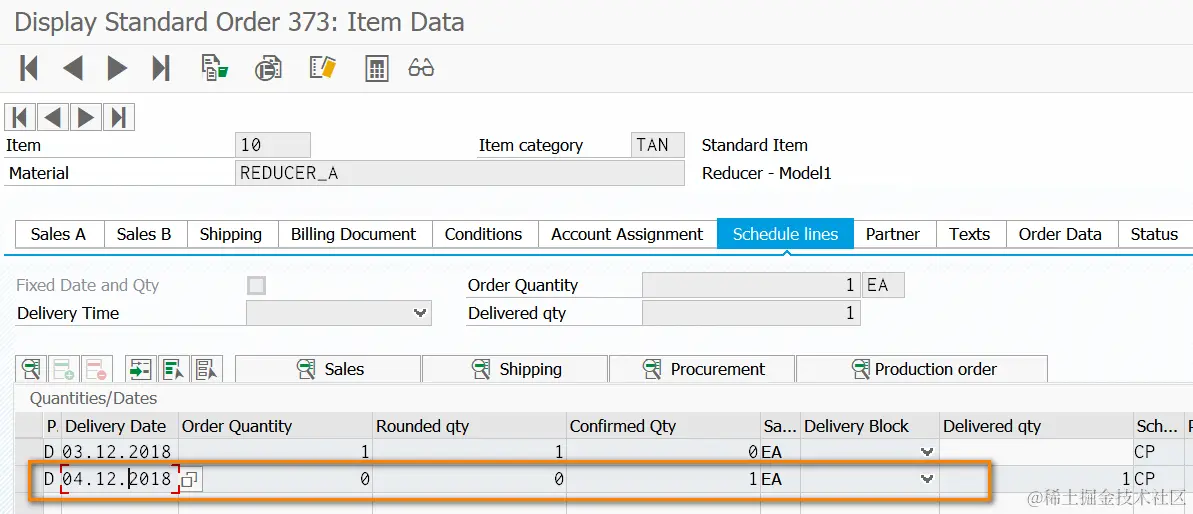This screenshot has height=514, width=1193.
Task: Jump to last item in item navigation
Action: click(x=119, y=117)
